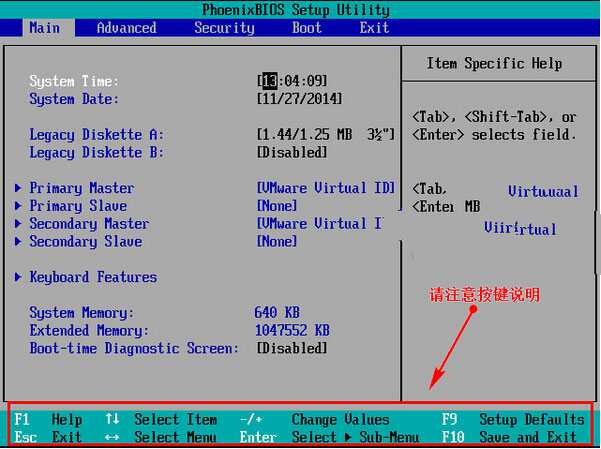Toggle Legacy Diskette B disabled setting
The height and width of the screenshot is (449, 601).
pyautogui.click(x=292, y=153)
